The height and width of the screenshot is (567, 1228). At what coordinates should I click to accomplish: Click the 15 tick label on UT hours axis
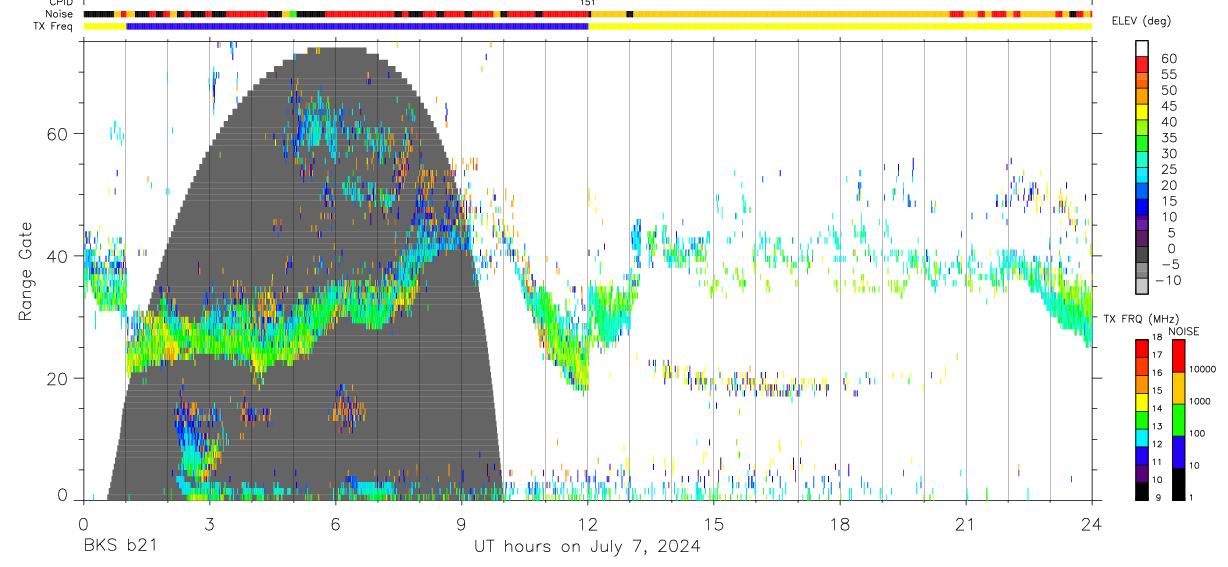714,524
